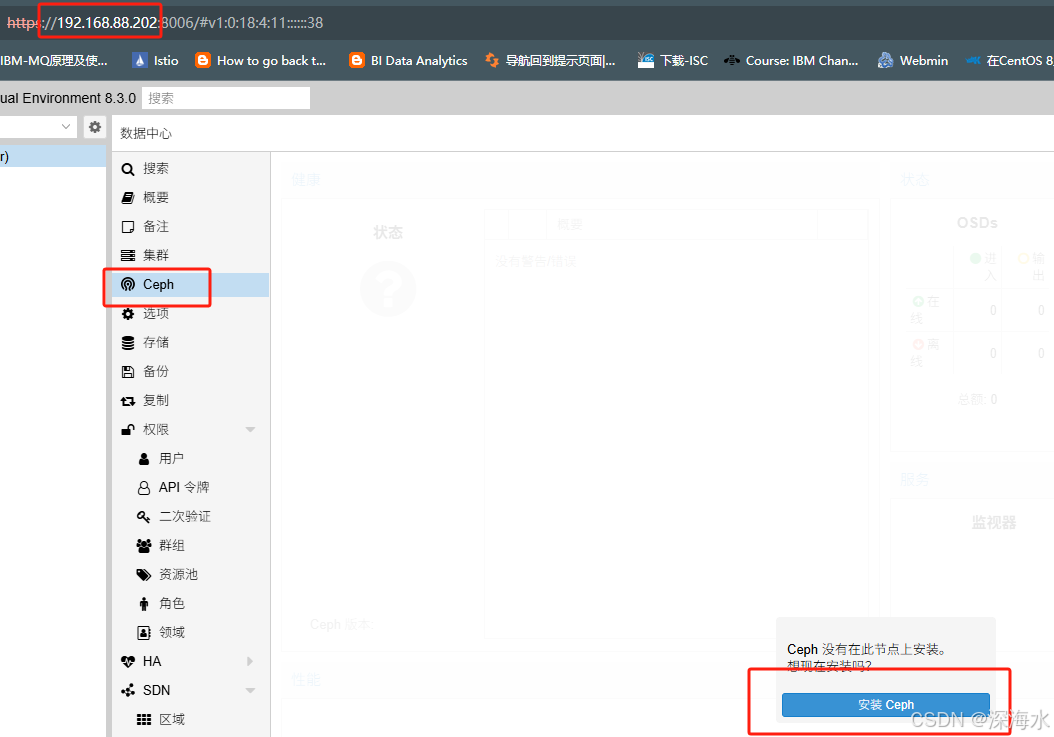
Task: Select the Ceph menu item
Action: (191, 284)
